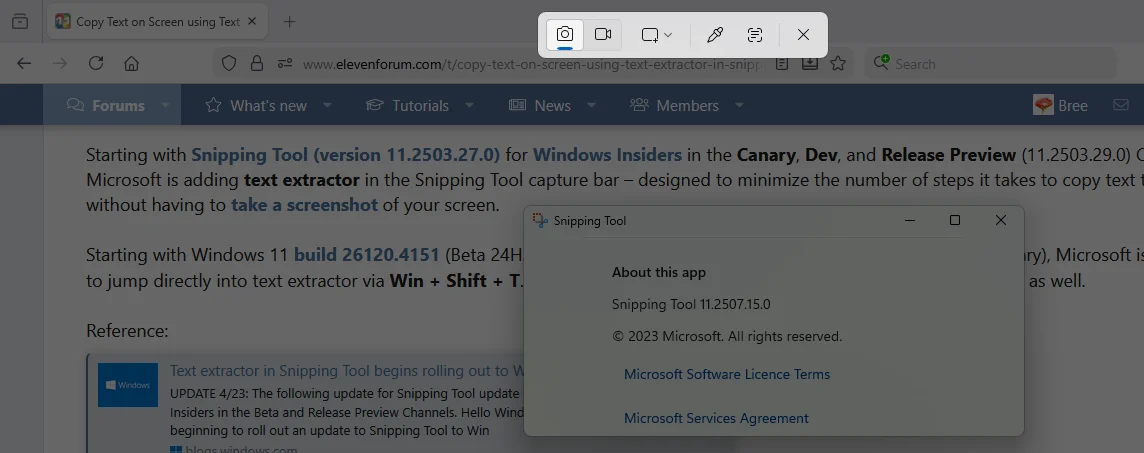Activate the text extractor tool

[755, 34]
